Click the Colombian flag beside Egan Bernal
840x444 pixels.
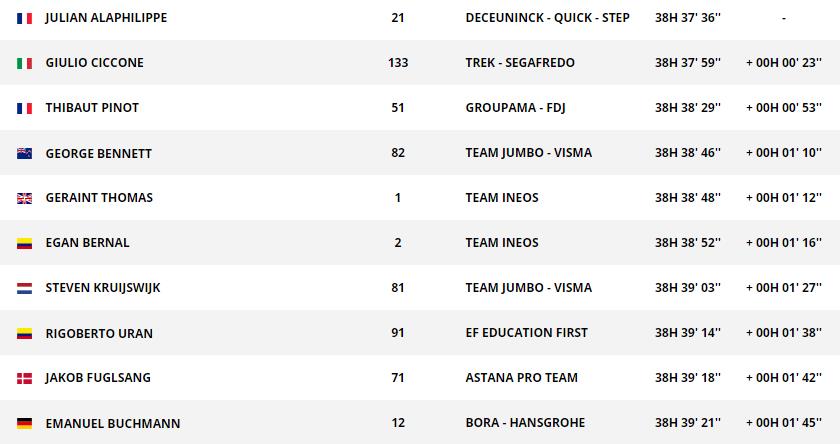[24, 243]
